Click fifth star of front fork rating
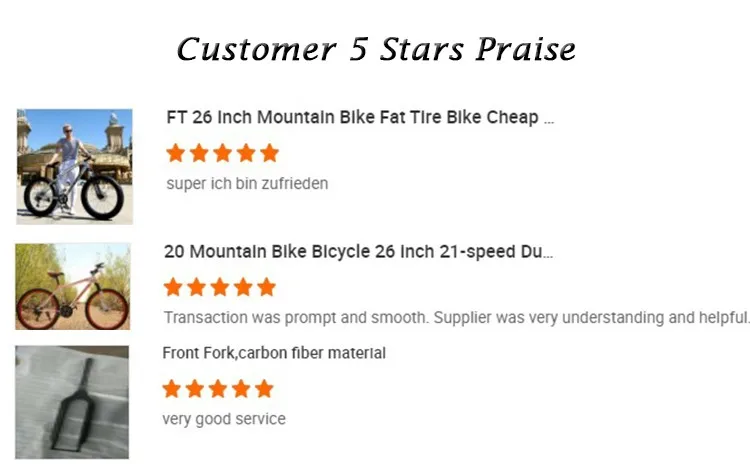The image size is (750, 464). (x=265, y=389)
